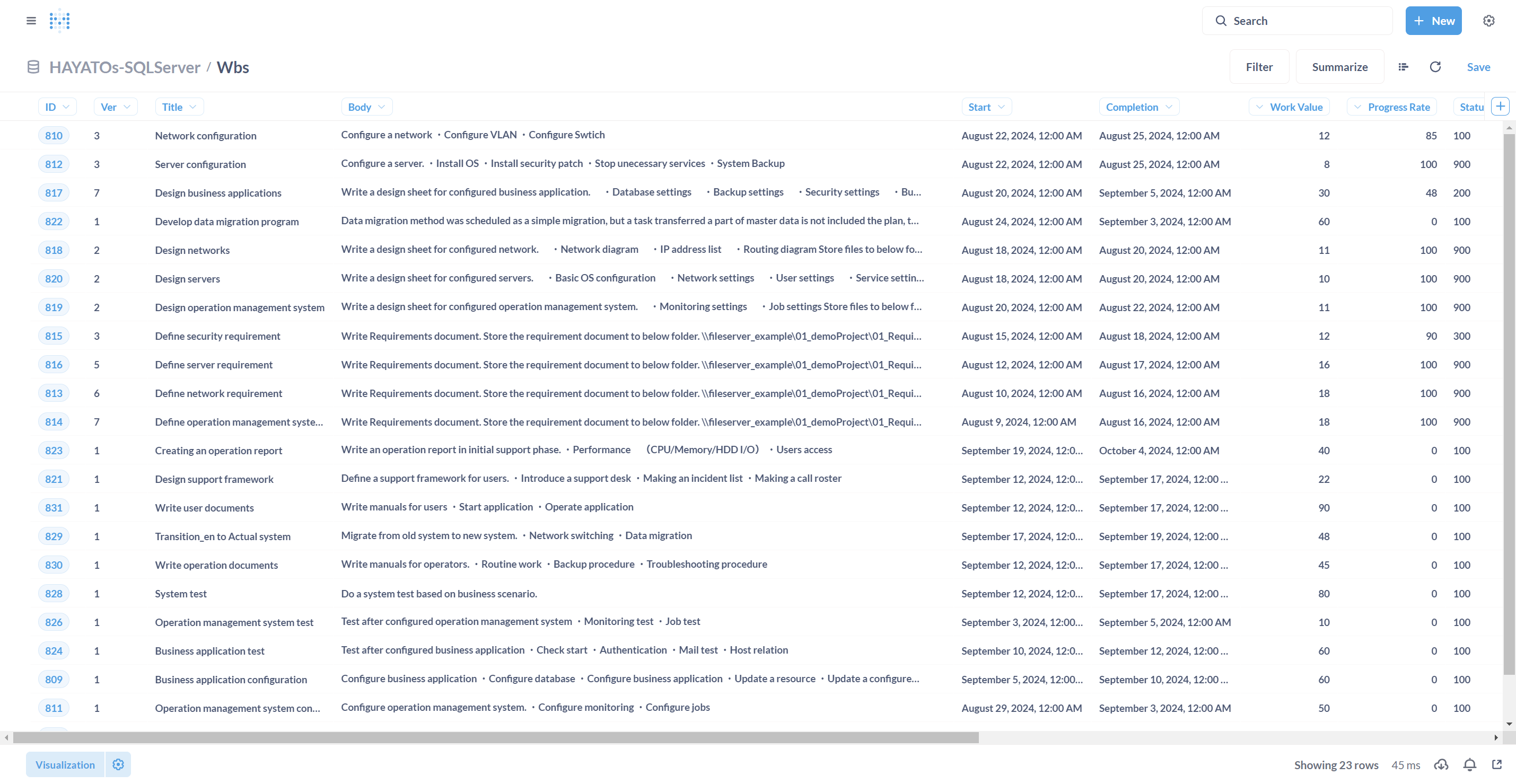Open record ID 822
Screen dimensions: 1516x784
pos(54,221)
